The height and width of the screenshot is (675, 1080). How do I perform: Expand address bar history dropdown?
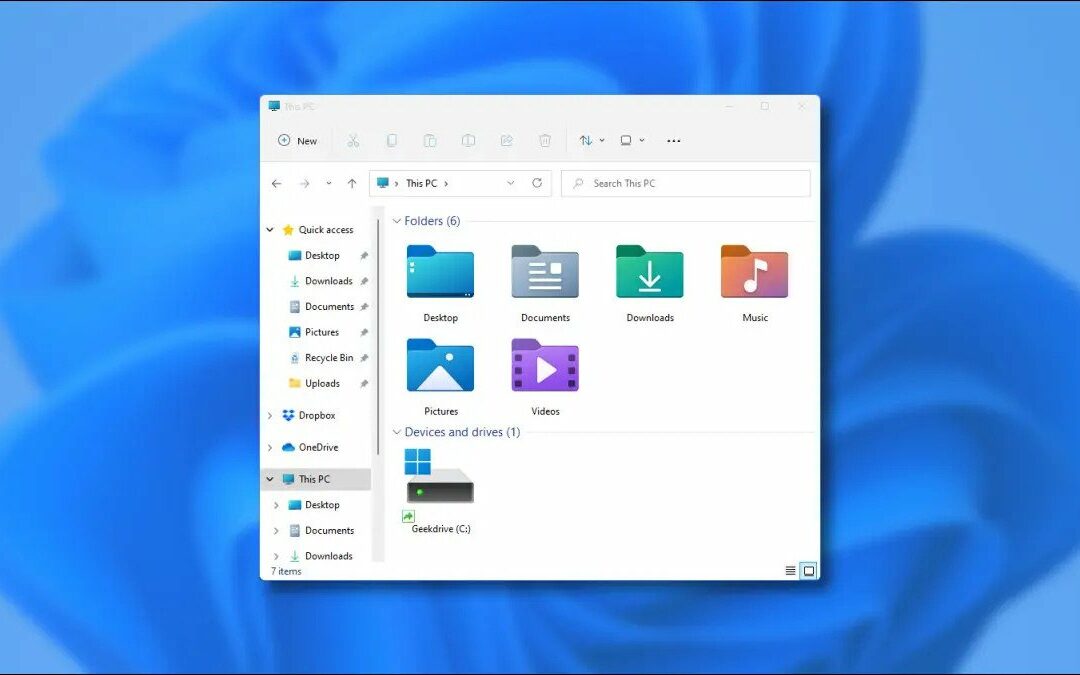coord(510,183)
